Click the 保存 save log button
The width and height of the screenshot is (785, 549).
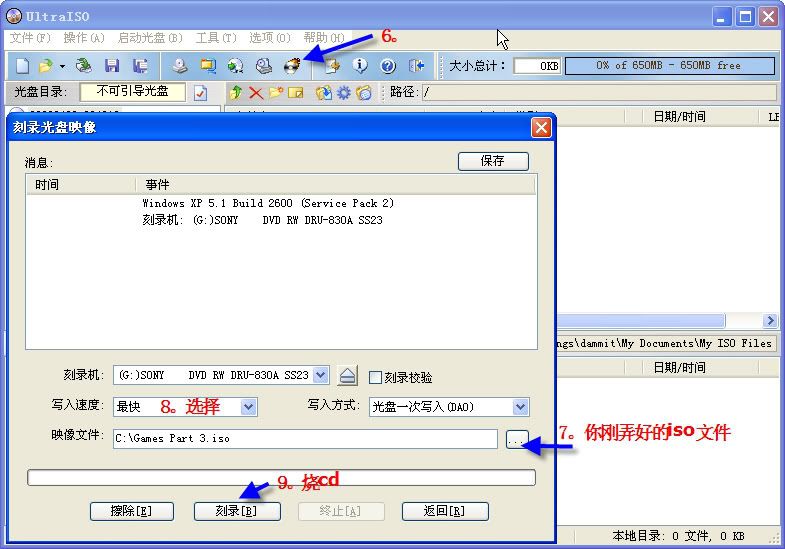pos(492,161)
